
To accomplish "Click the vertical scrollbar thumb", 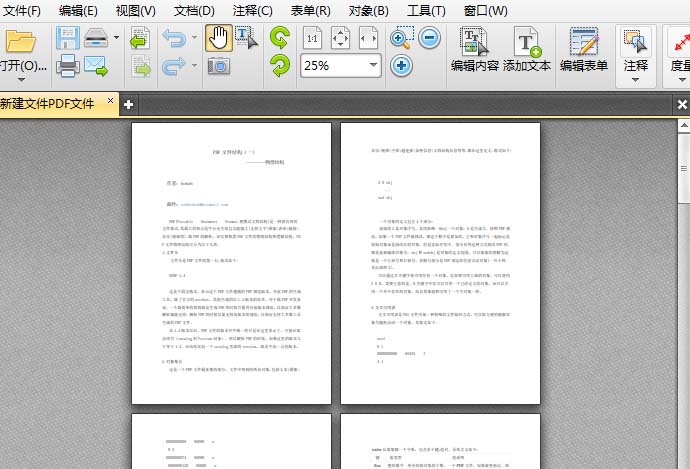I will (x=684, y=168).
